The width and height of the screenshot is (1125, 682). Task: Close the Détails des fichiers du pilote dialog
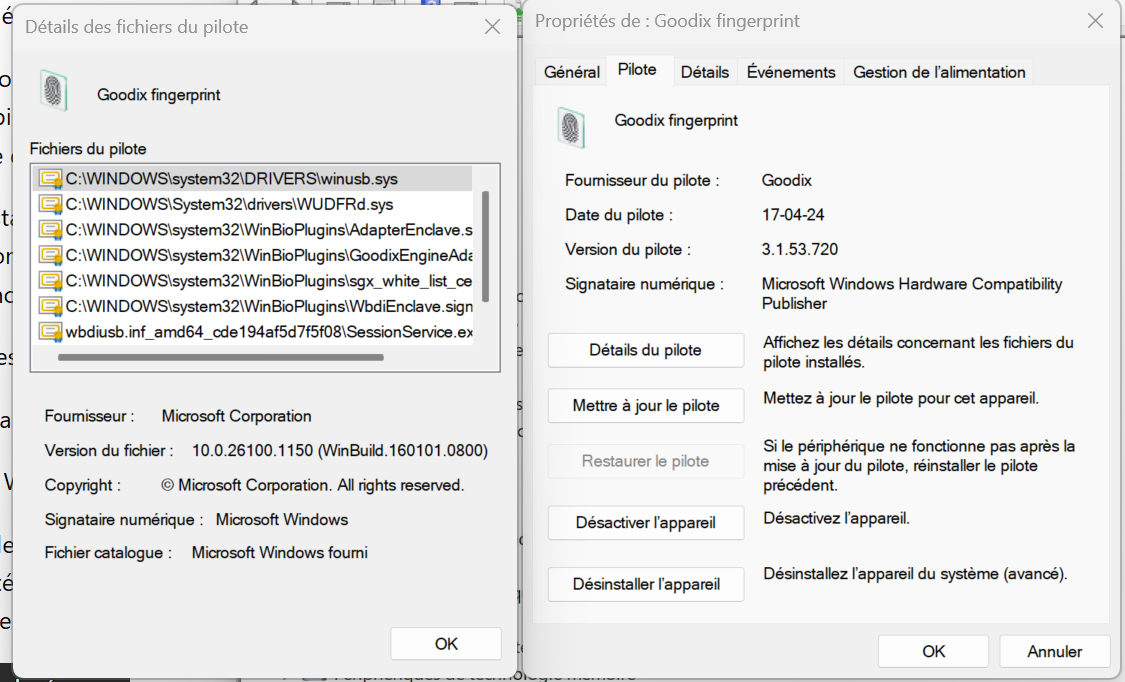492,27
